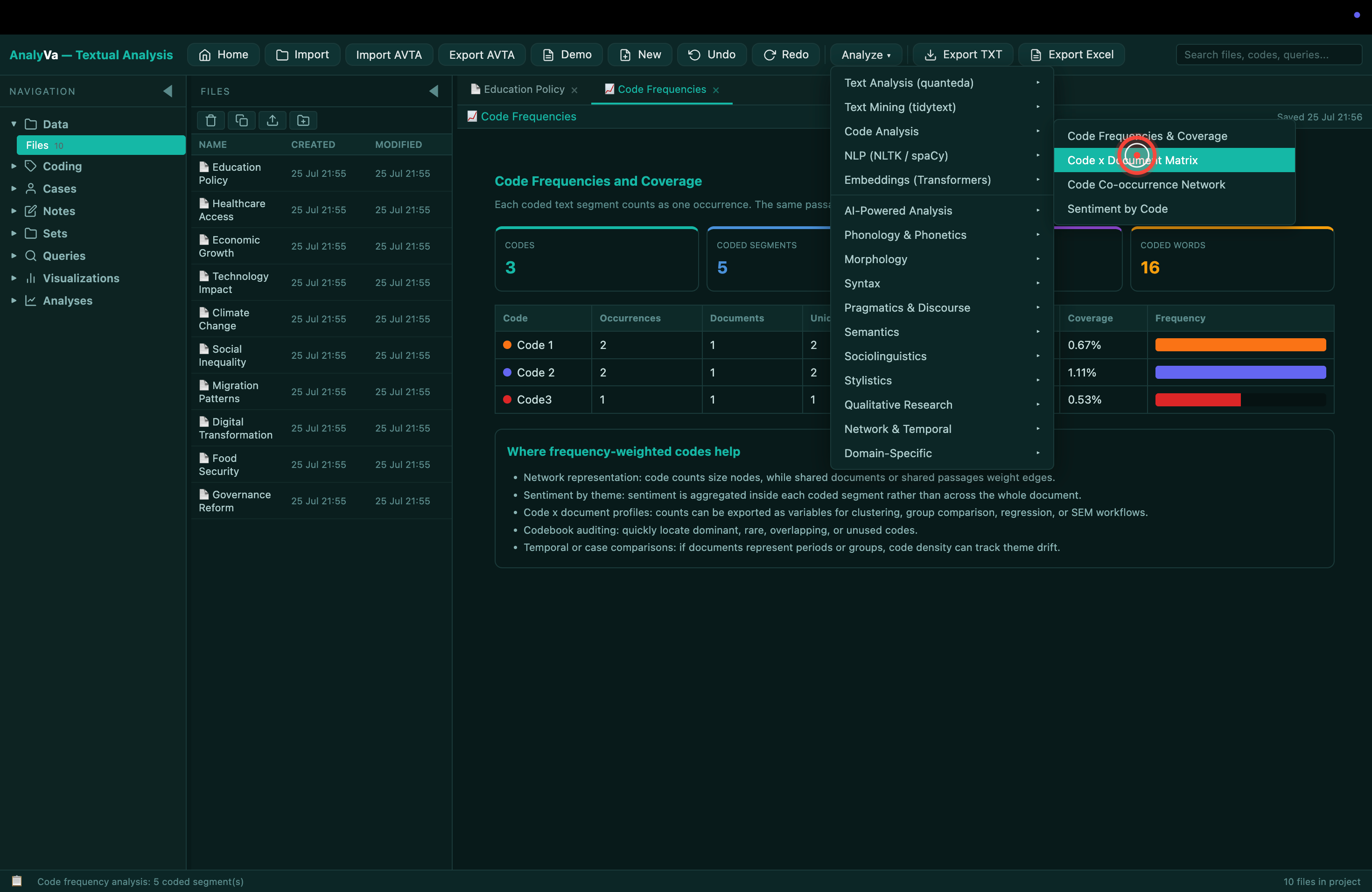Click the Redo toolbar button

[x=786, y=55]
